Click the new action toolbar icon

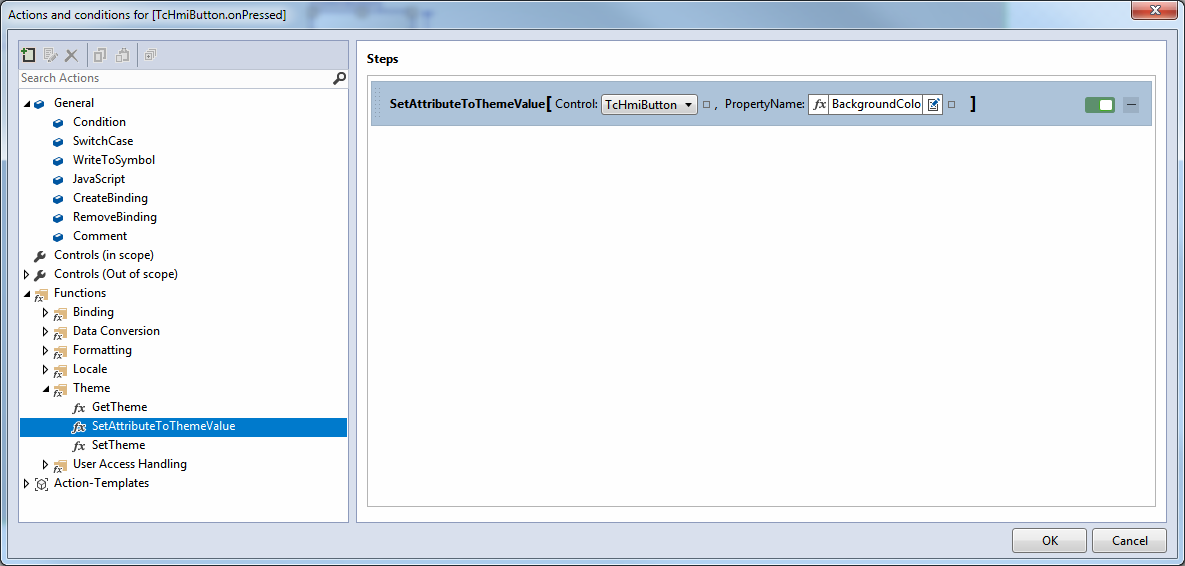click(29, 55)
